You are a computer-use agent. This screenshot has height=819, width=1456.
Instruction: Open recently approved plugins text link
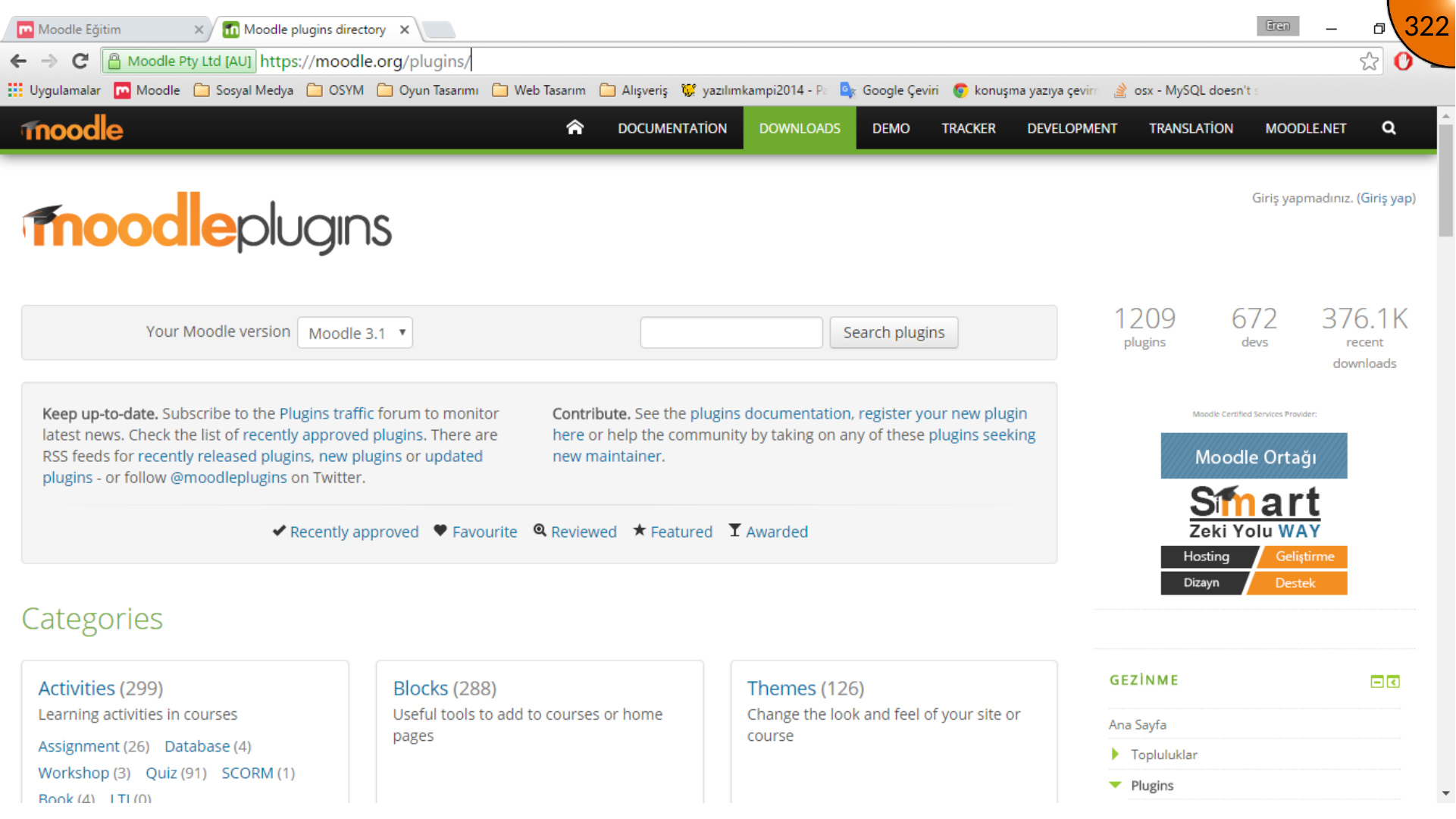point(333,435)
